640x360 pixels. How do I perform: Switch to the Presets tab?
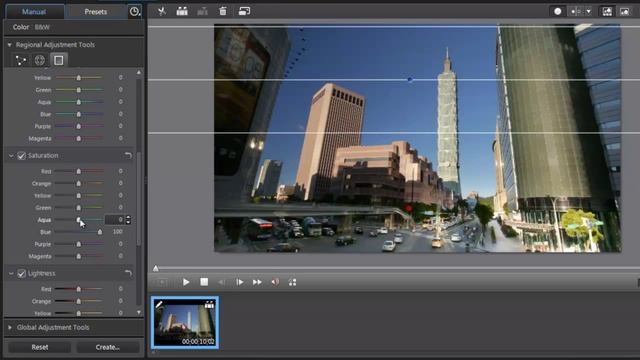point(96,12)
